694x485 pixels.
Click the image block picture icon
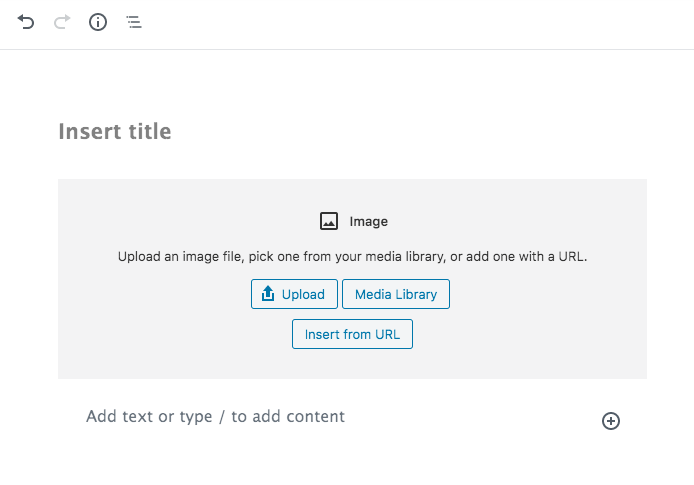[x=329, y=221]
